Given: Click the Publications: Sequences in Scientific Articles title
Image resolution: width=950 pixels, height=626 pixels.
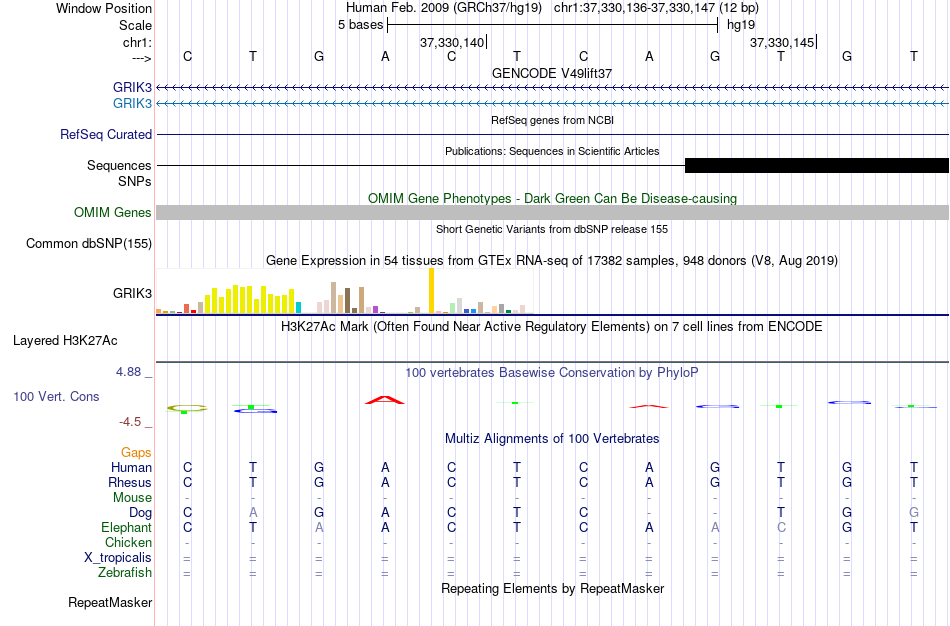Looking at the screenshot, I should click(552, 151).
